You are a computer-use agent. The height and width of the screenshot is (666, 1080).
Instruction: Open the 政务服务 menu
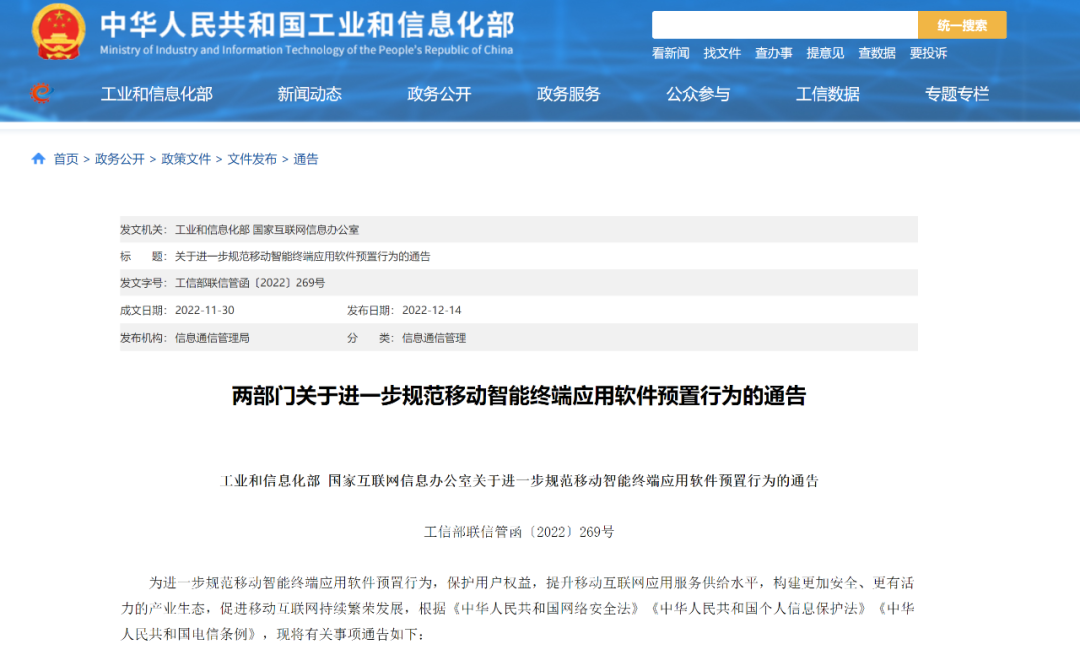568,94
